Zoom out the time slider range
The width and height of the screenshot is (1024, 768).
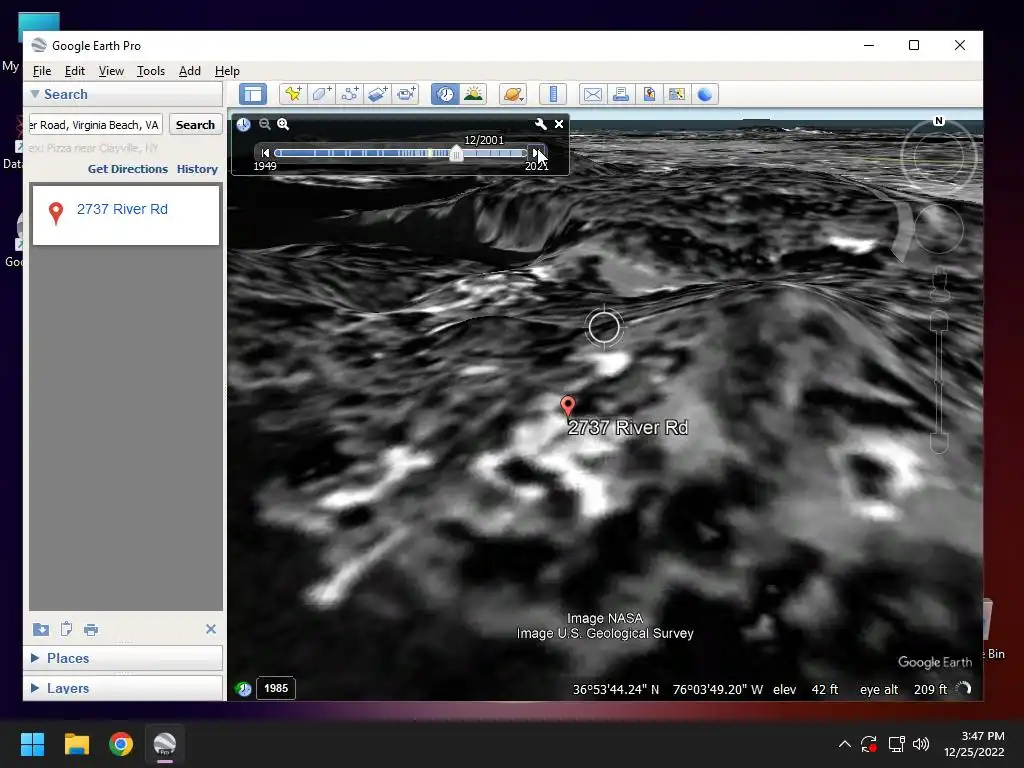click(x=264, y=124)
